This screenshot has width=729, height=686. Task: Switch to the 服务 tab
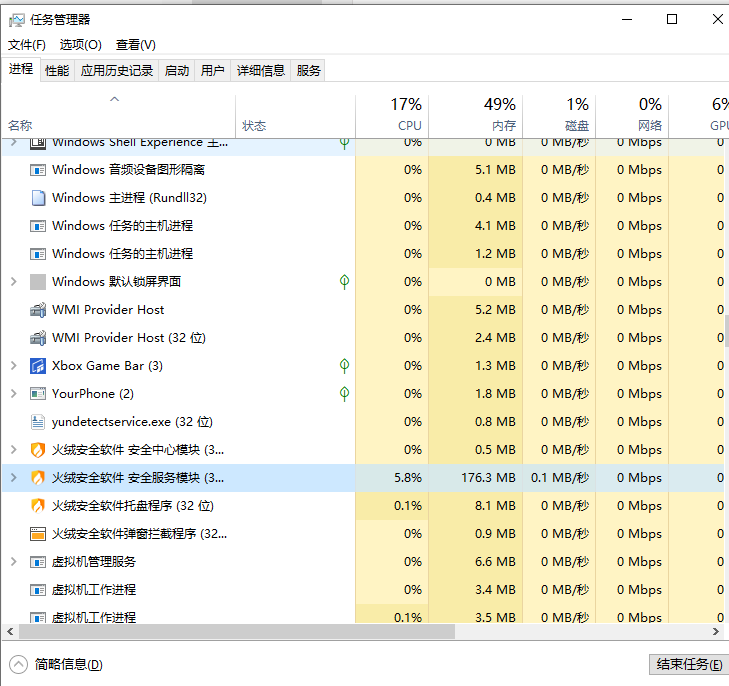click(x=308, y=71)
